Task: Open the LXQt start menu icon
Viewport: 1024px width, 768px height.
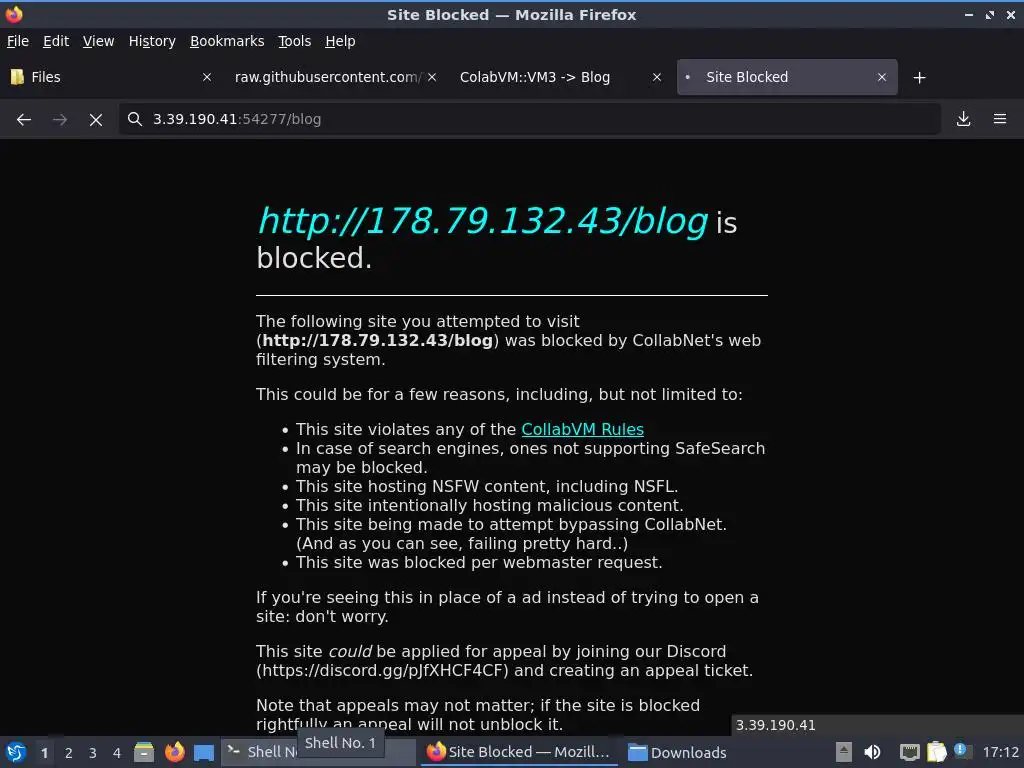Action: pyautogui.click(x=16, y=752)
